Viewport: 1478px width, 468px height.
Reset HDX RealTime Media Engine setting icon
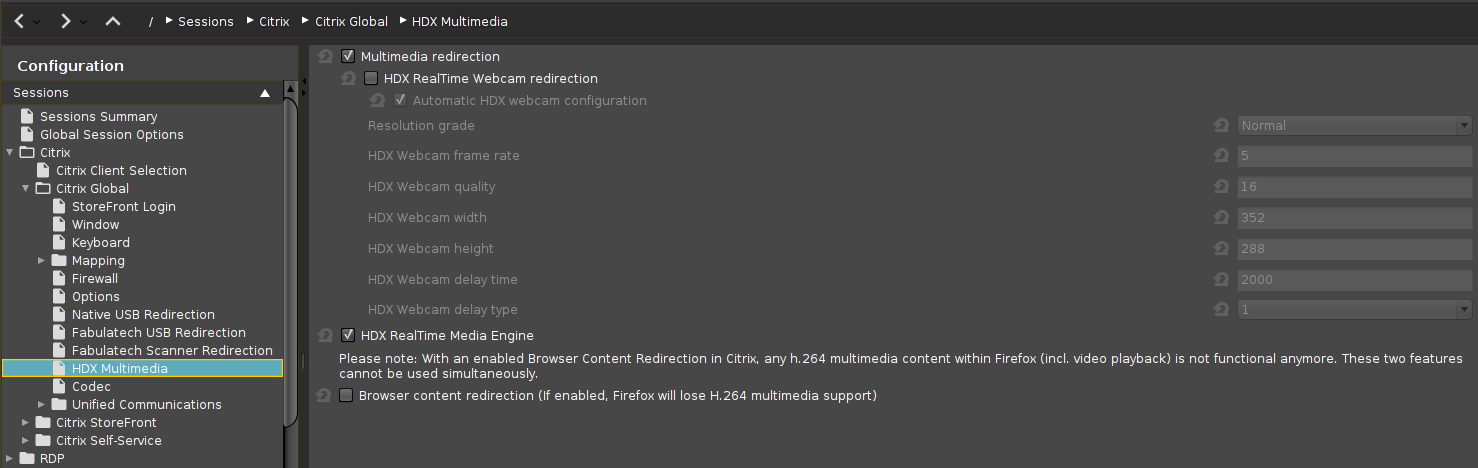click(325, 336)
